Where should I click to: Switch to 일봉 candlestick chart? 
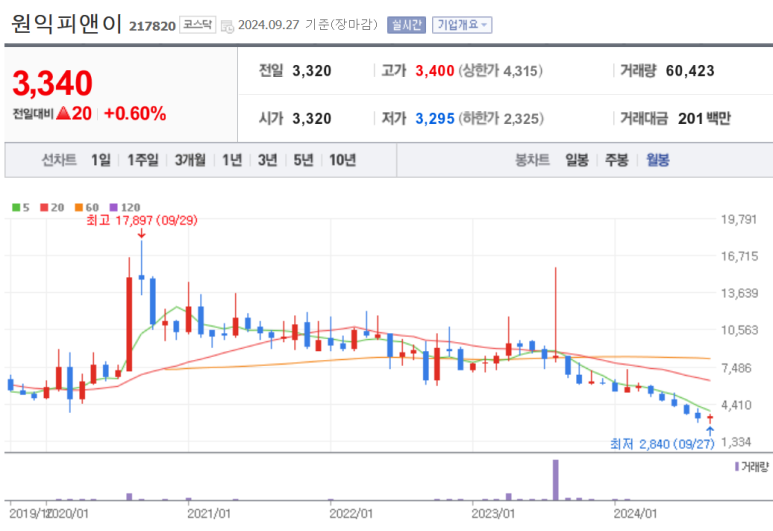pos(577,160)
